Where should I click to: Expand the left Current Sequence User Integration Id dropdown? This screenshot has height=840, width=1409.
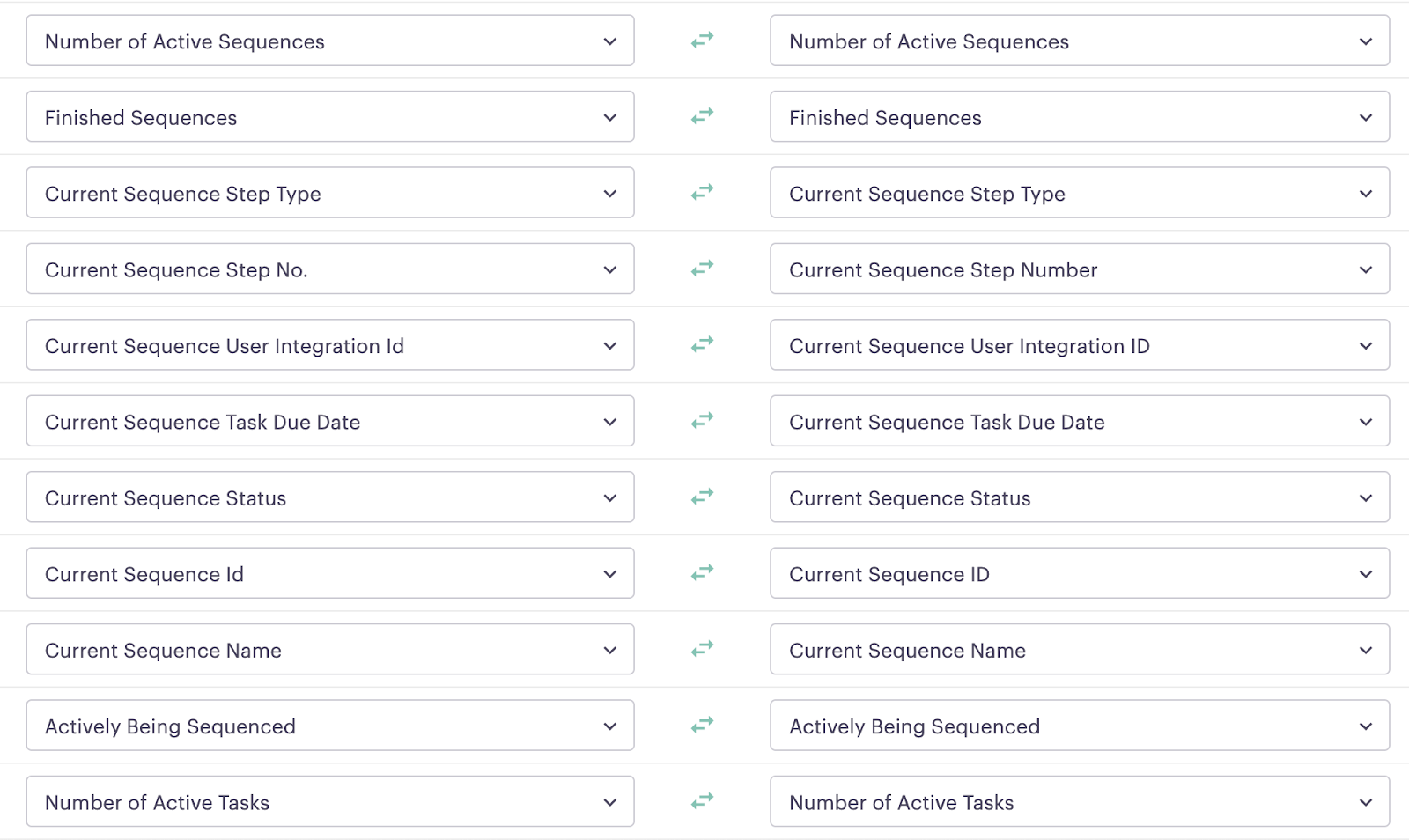coord(609,345)
